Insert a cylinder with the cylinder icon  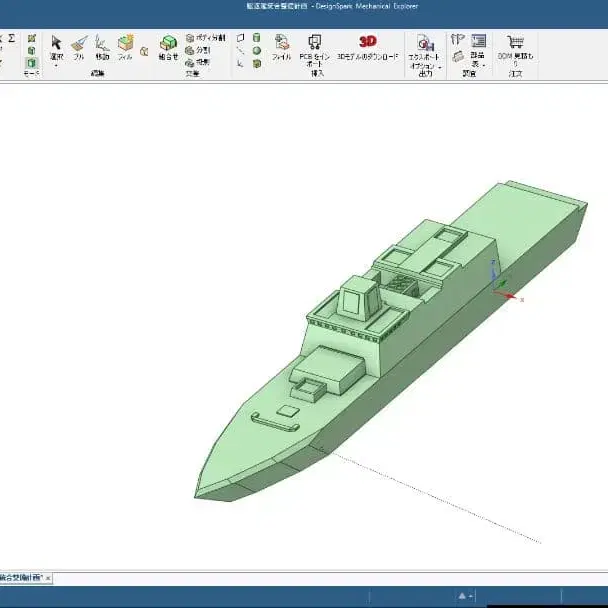(256, 38)
